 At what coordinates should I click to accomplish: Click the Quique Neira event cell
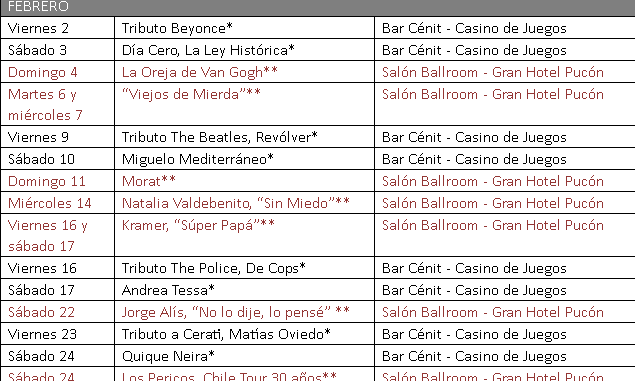pyautogui.click(x=245, y=355)
